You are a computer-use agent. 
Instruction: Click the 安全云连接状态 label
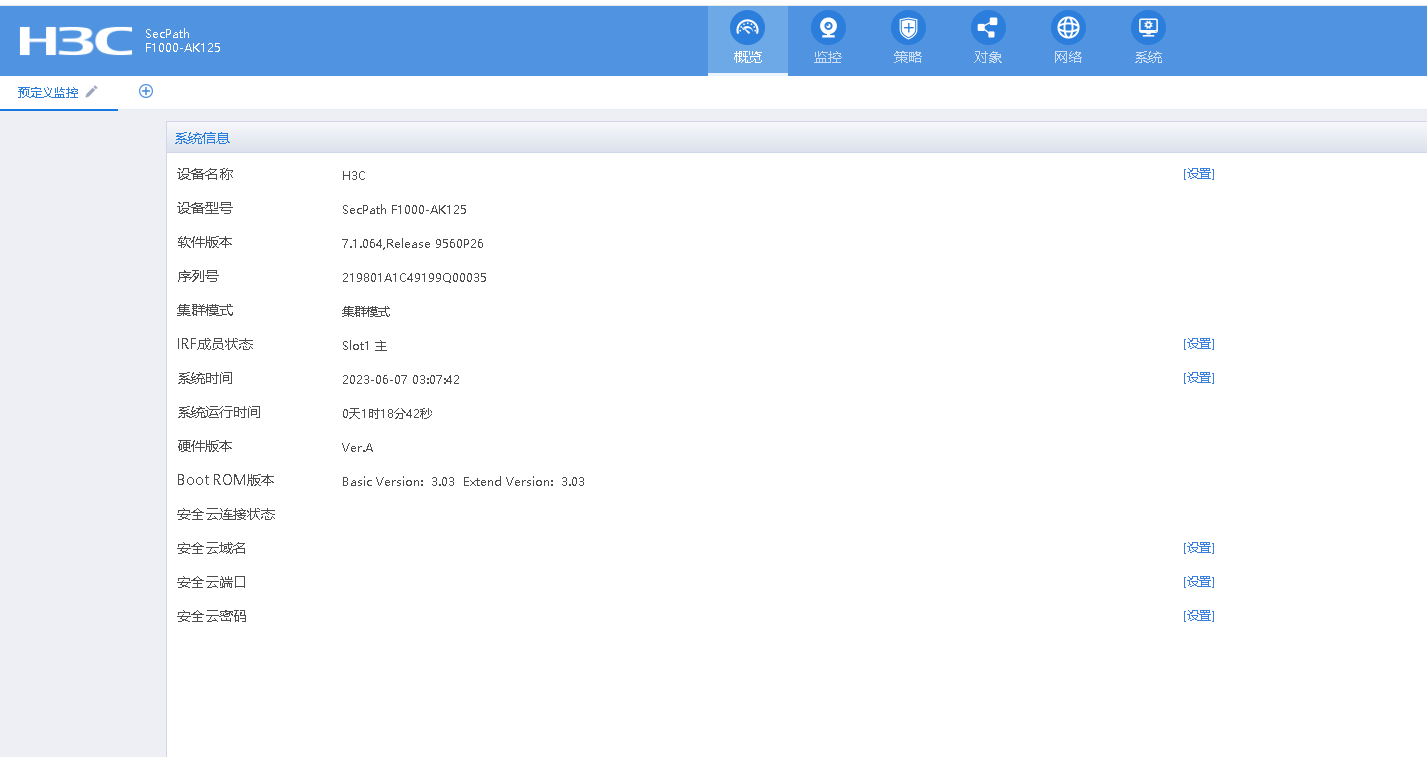click(x=226, y=514)
